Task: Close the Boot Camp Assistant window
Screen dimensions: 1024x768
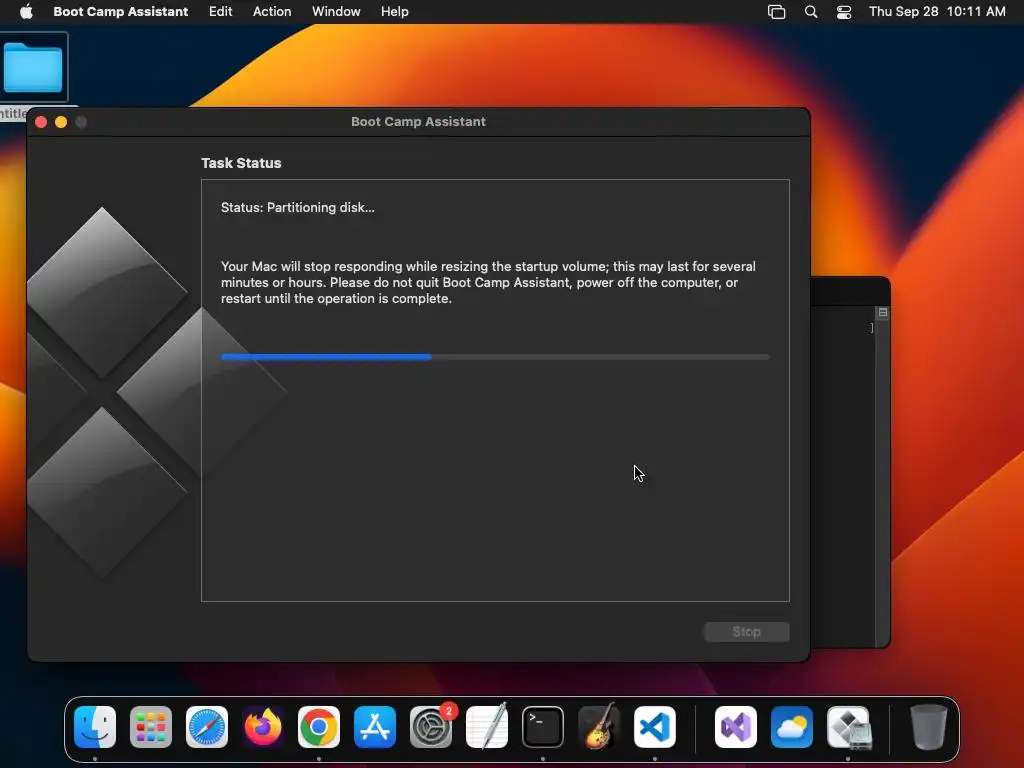Action: 41,122
